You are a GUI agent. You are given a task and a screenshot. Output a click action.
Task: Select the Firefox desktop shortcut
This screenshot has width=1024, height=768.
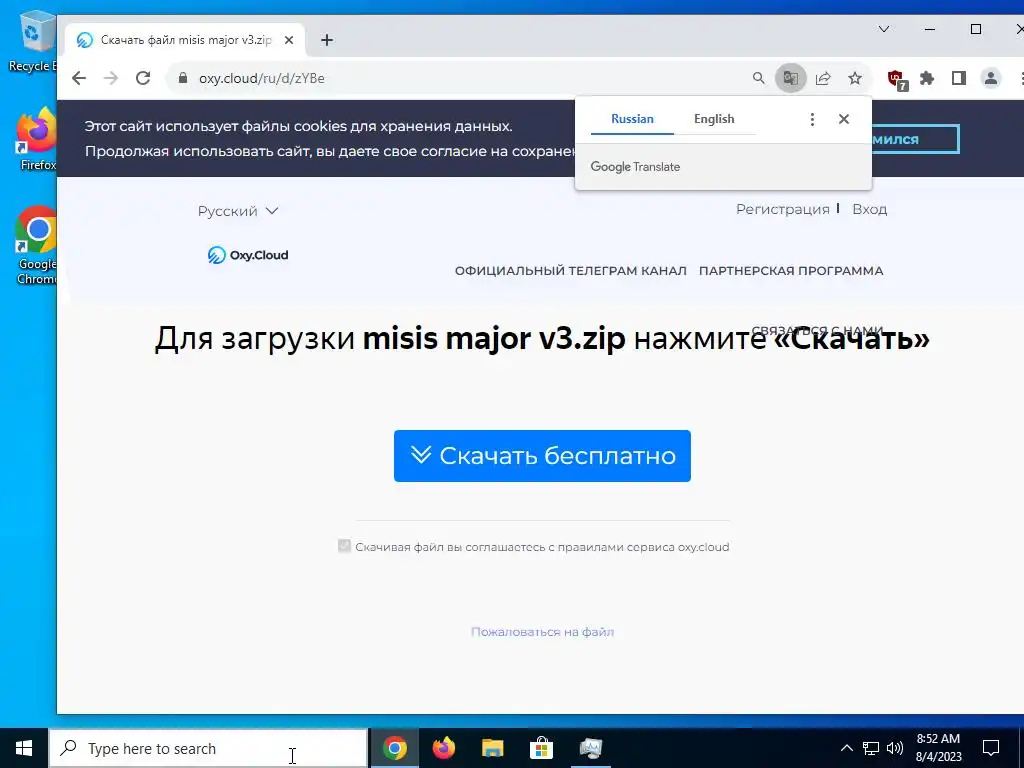pyautogui.click(x=36, y=140)
